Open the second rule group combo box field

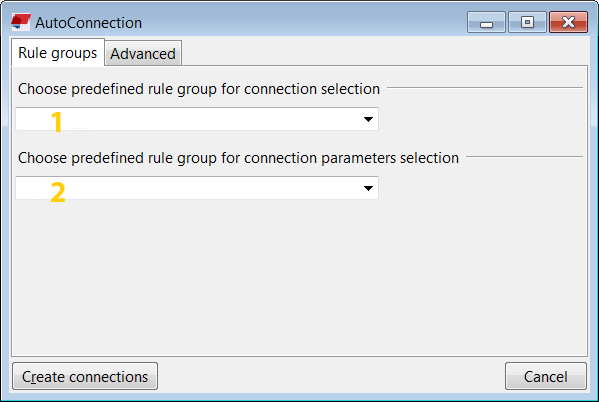pyautogui.click(x=197, y=188)
